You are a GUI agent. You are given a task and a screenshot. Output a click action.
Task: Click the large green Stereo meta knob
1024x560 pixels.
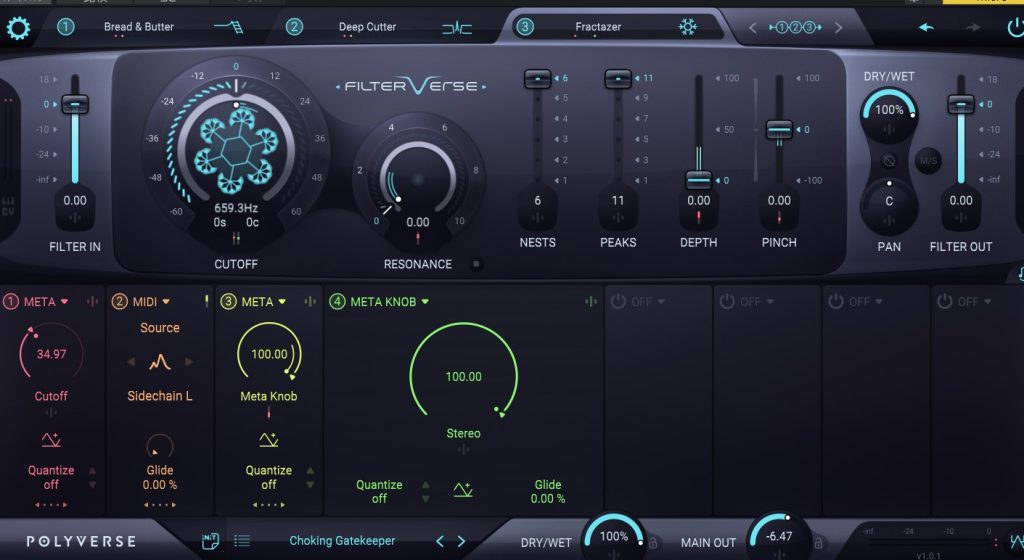coord(463,377)
